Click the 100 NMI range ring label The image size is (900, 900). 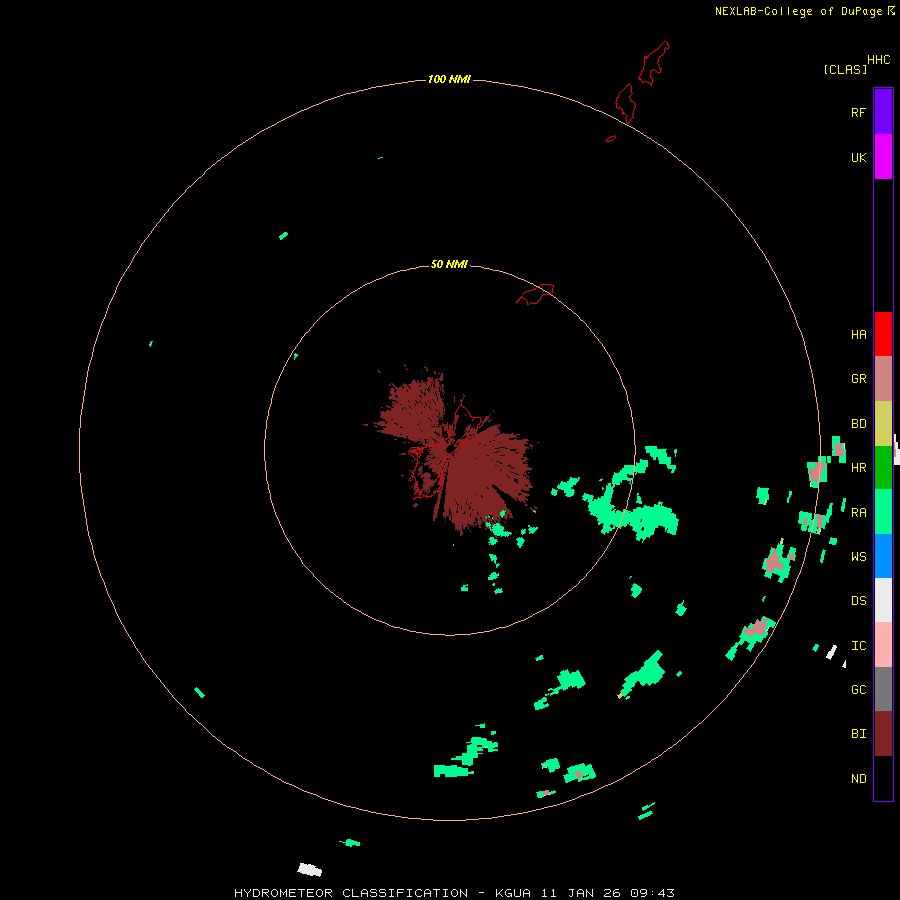(x=449, y=79)
